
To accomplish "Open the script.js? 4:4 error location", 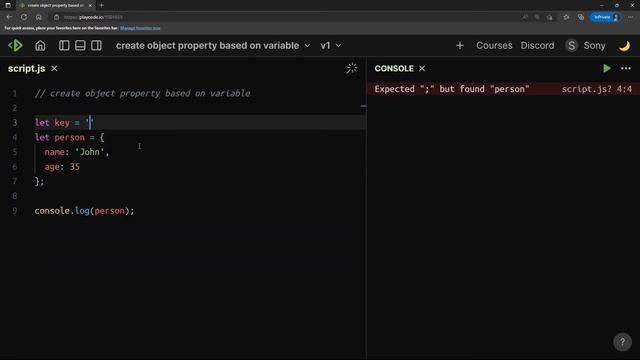I will tap(596, 89).
